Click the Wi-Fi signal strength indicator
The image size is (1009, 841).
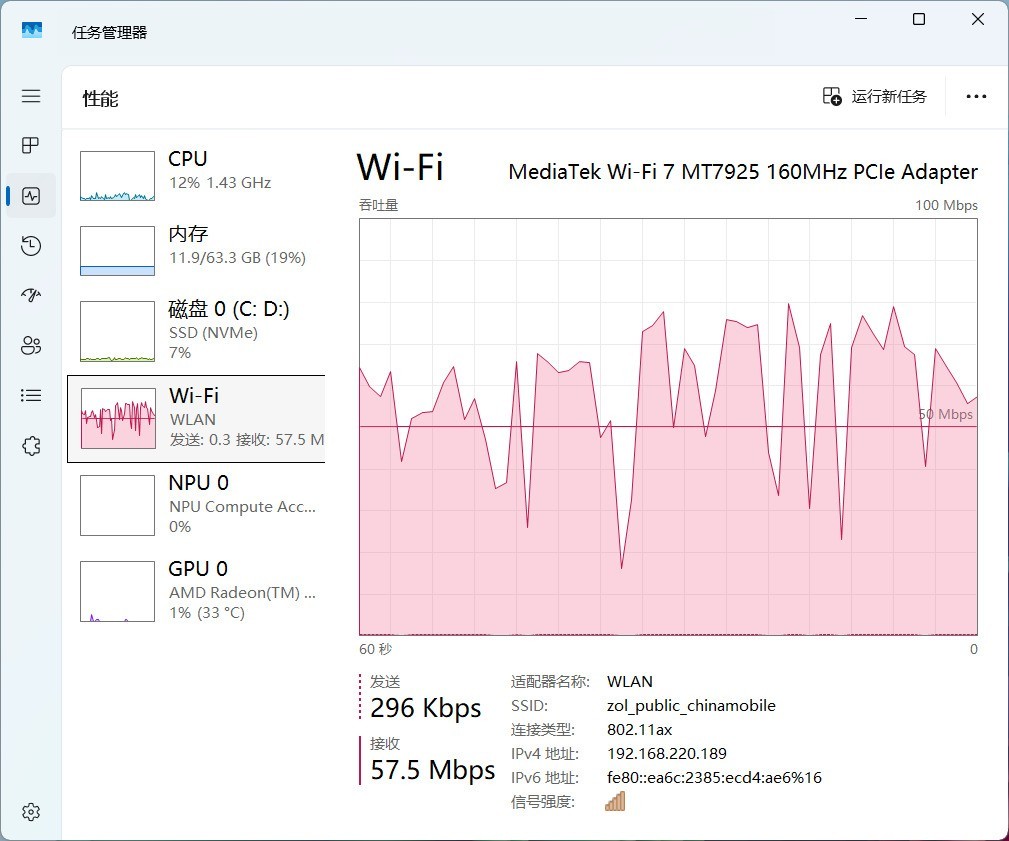click(x=616, y=800)
